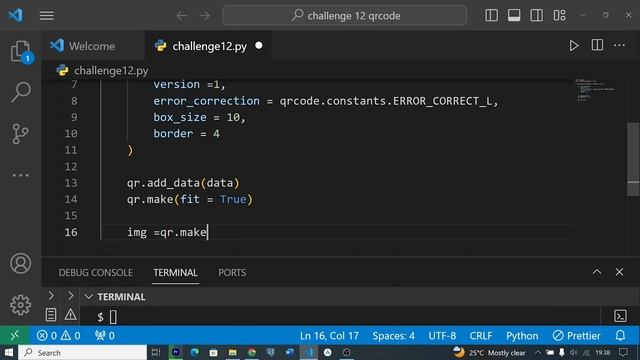Click Ln 16, Col 17 go-to-line indicator
Viewport: 640px width, 360px height.
click(x=329, y=336)
